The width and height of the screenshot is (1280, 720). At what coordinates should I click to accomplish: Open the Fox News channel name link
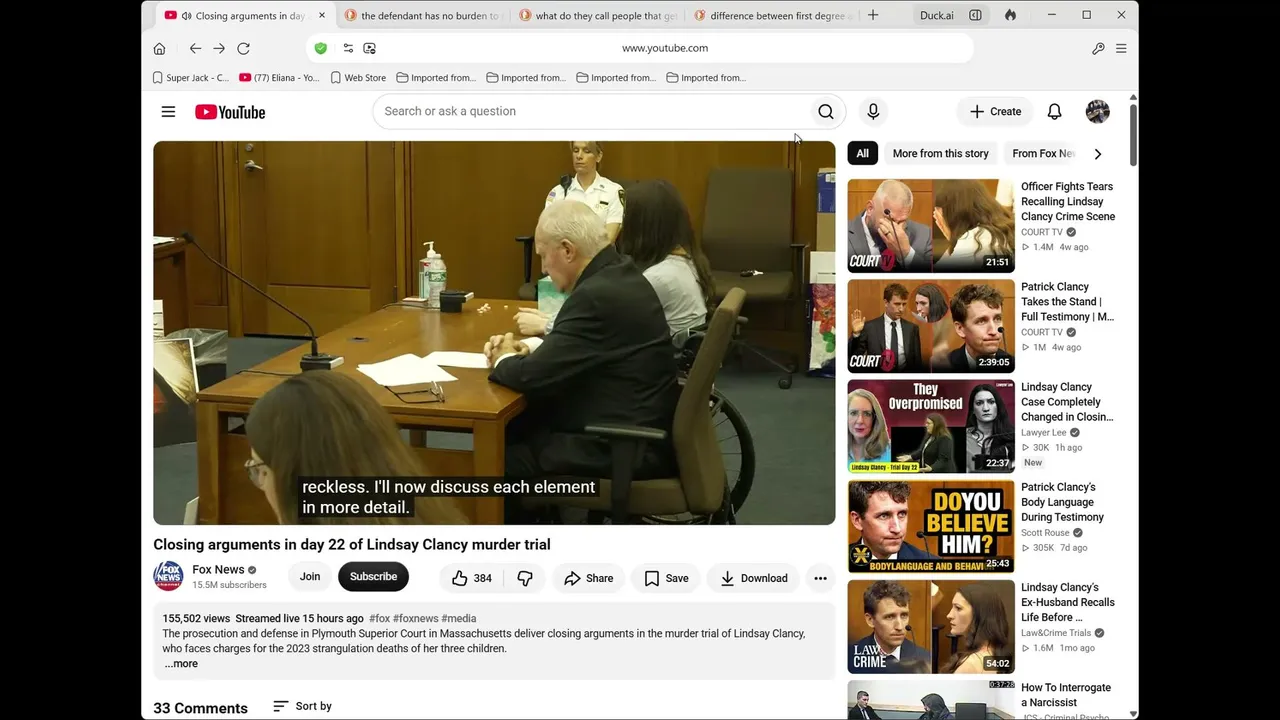218,570
